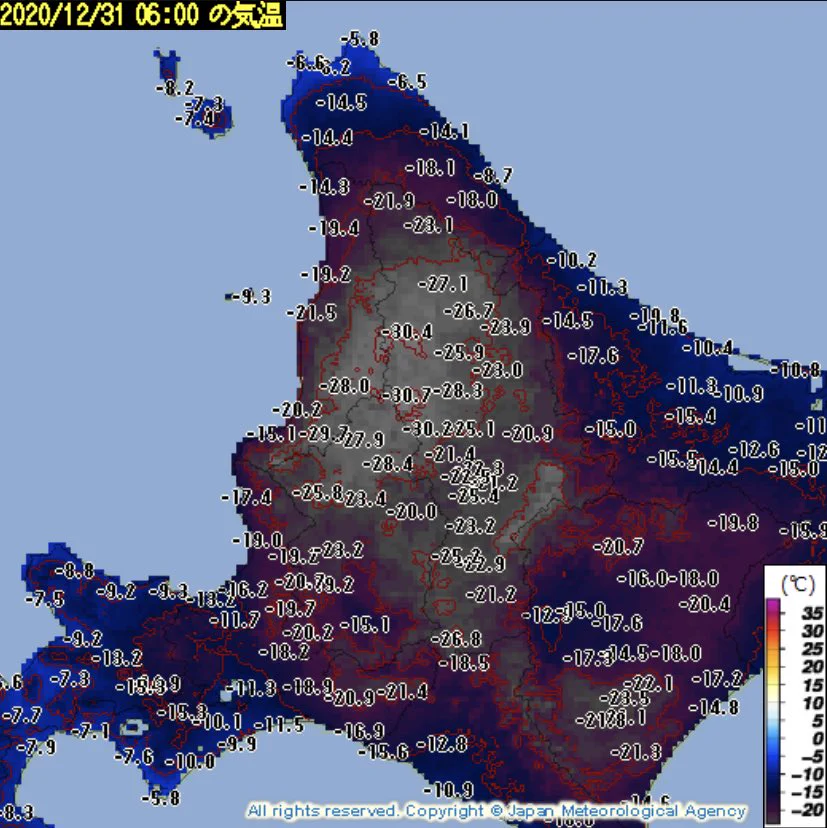This screenshot has height=828, width=827.
Task: Select the -10.8 temperature value
Action: [x=795, y=370]
